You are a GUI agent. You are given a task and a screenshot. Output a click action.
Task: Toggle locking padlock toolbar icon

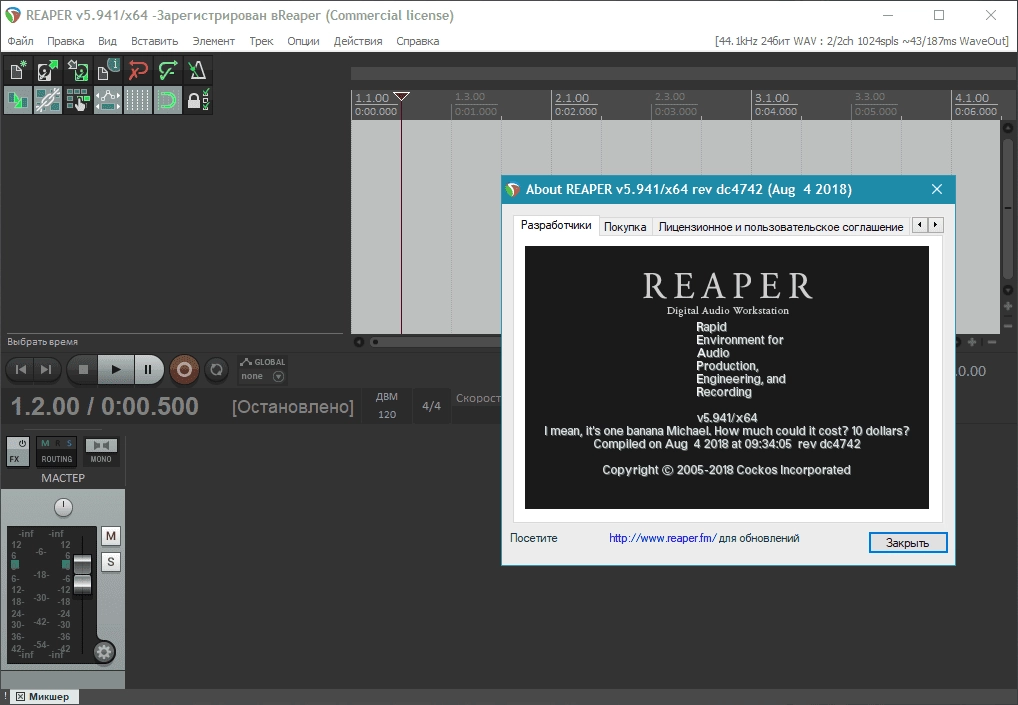197,100
